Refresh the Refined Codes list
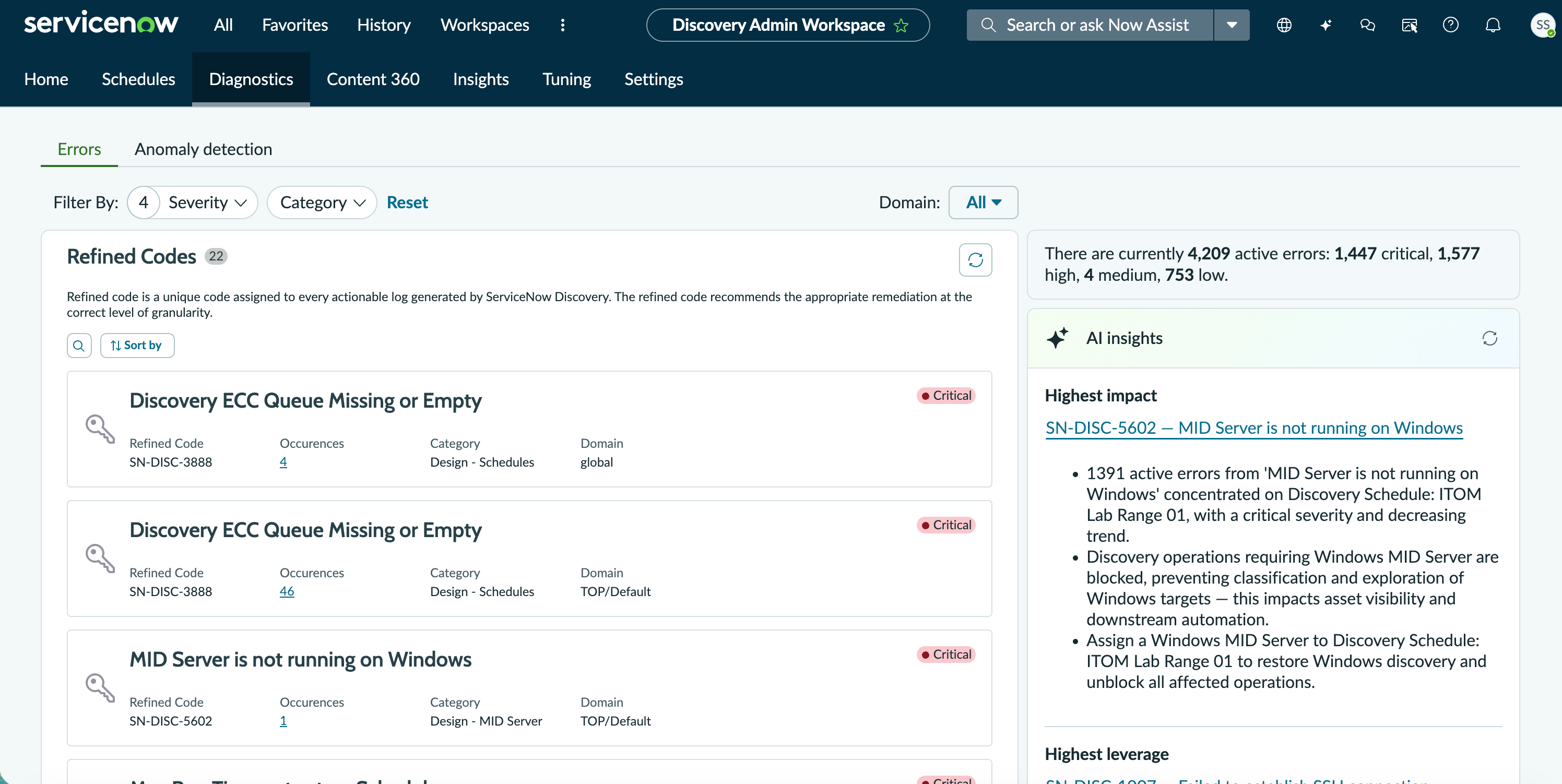1562x784 pixels. [x=975, y=259]
